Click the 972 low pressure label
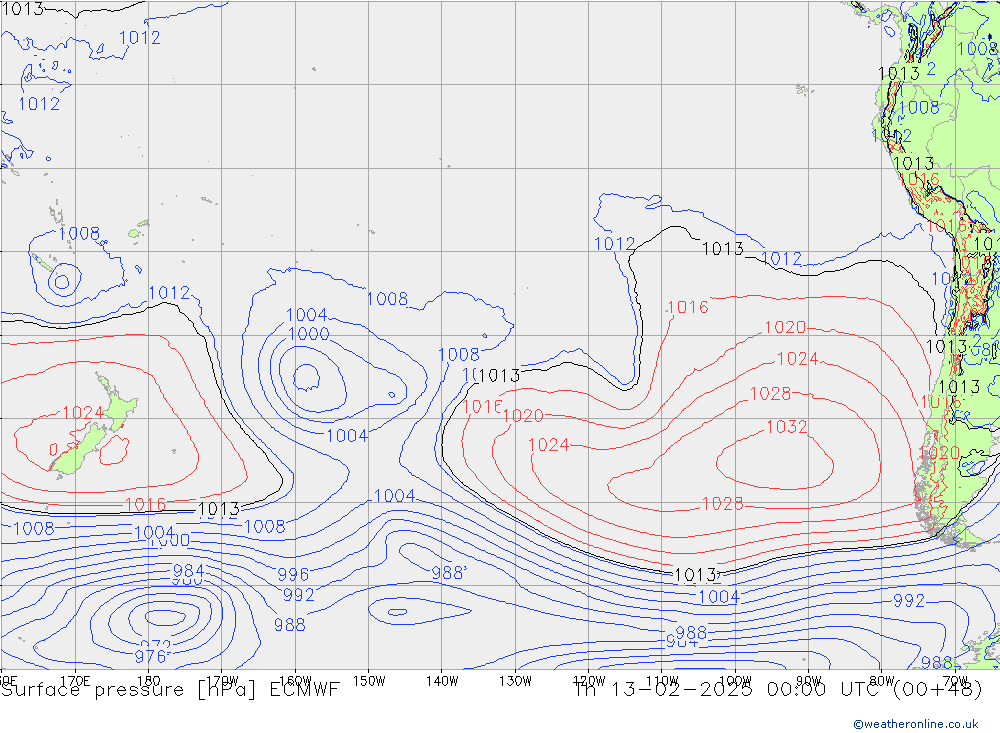Screen dimensions: 1000x733 click(155, 645)
